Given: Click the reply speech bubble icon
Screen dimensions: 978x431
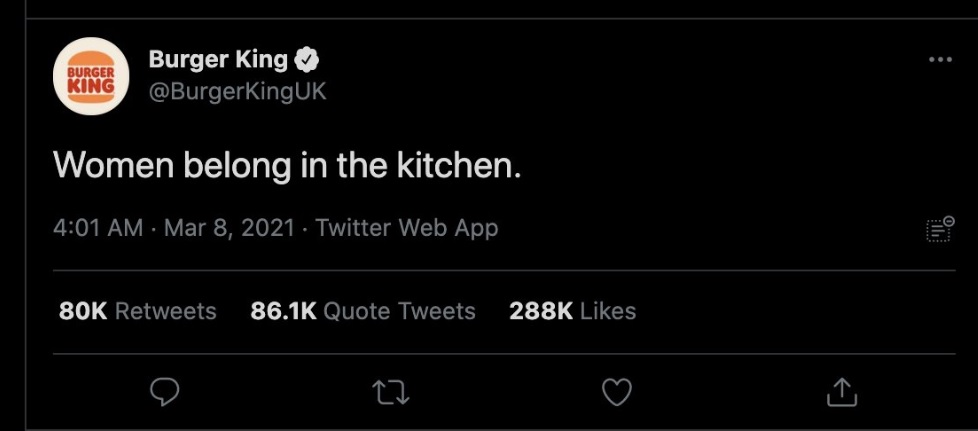Looking at the screenshot, I should click(x=165, y=392).
